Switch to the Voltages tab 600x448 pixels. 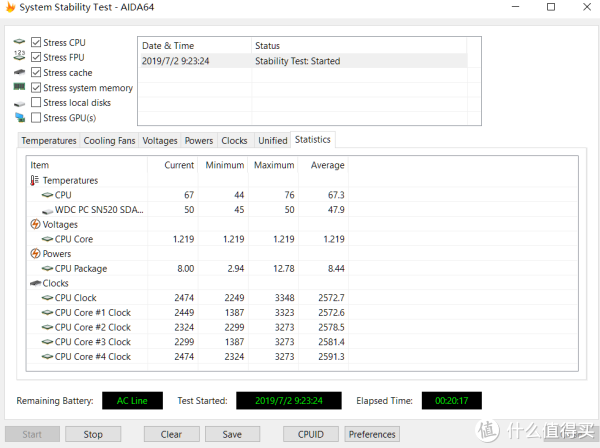click(160, 140)
